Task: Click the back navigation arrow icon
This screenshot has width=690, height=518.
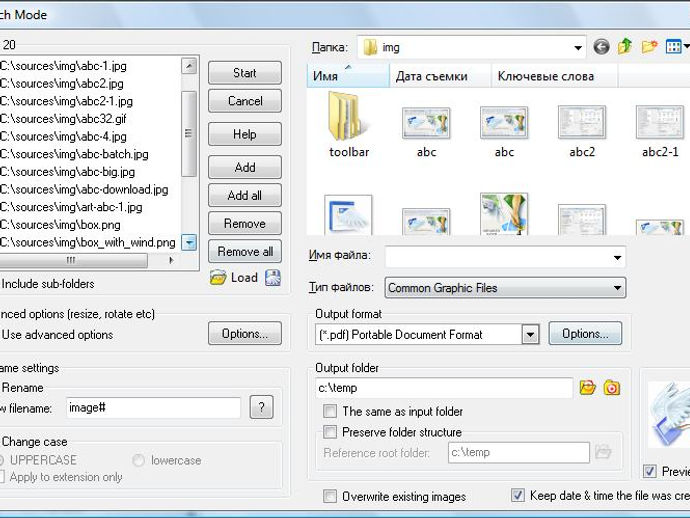Action: coord(601,47)
